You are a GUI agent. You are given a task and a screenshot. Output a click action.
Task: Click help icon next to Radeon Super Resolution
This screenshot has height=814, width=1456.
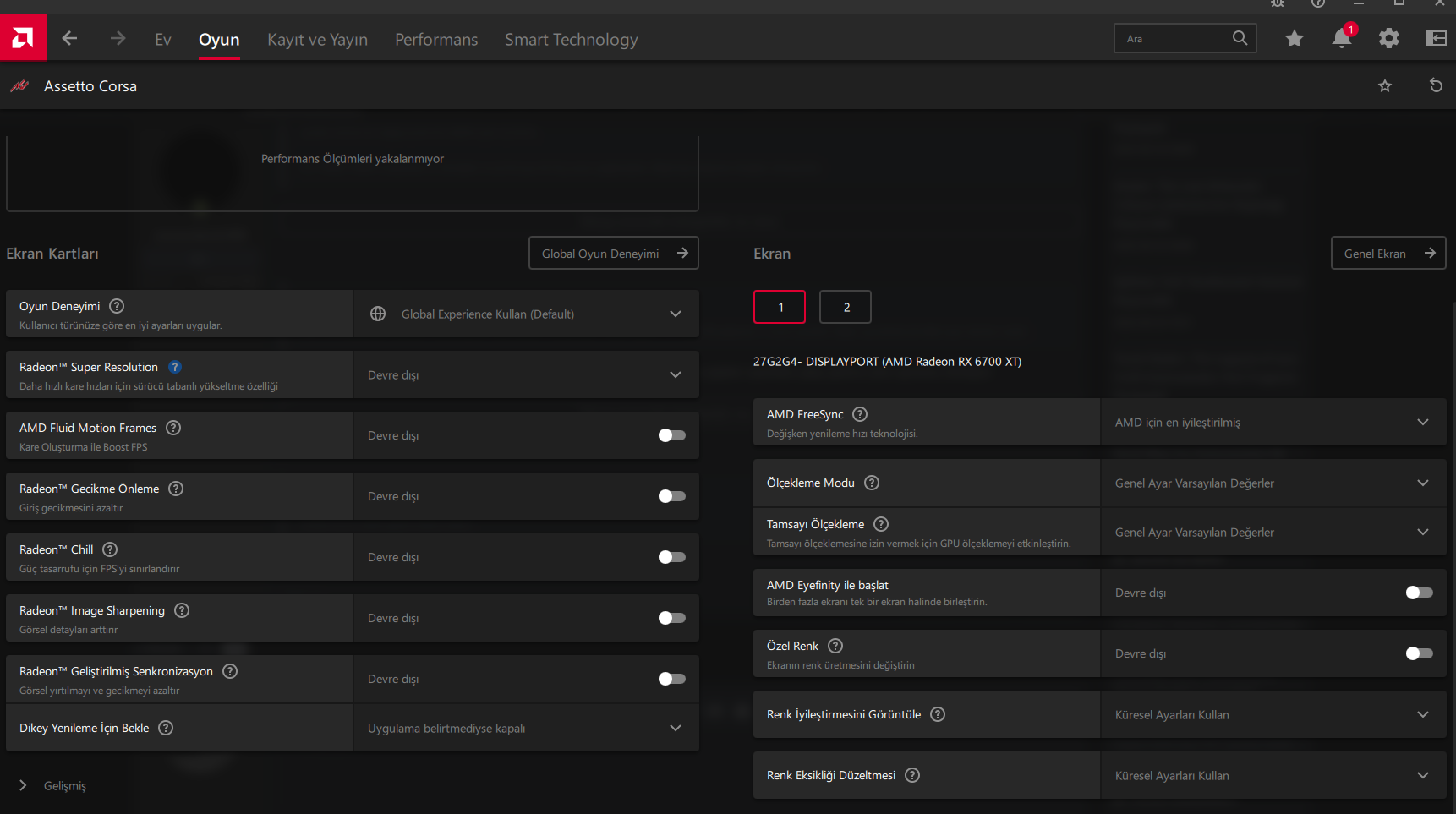pos(175,367)
